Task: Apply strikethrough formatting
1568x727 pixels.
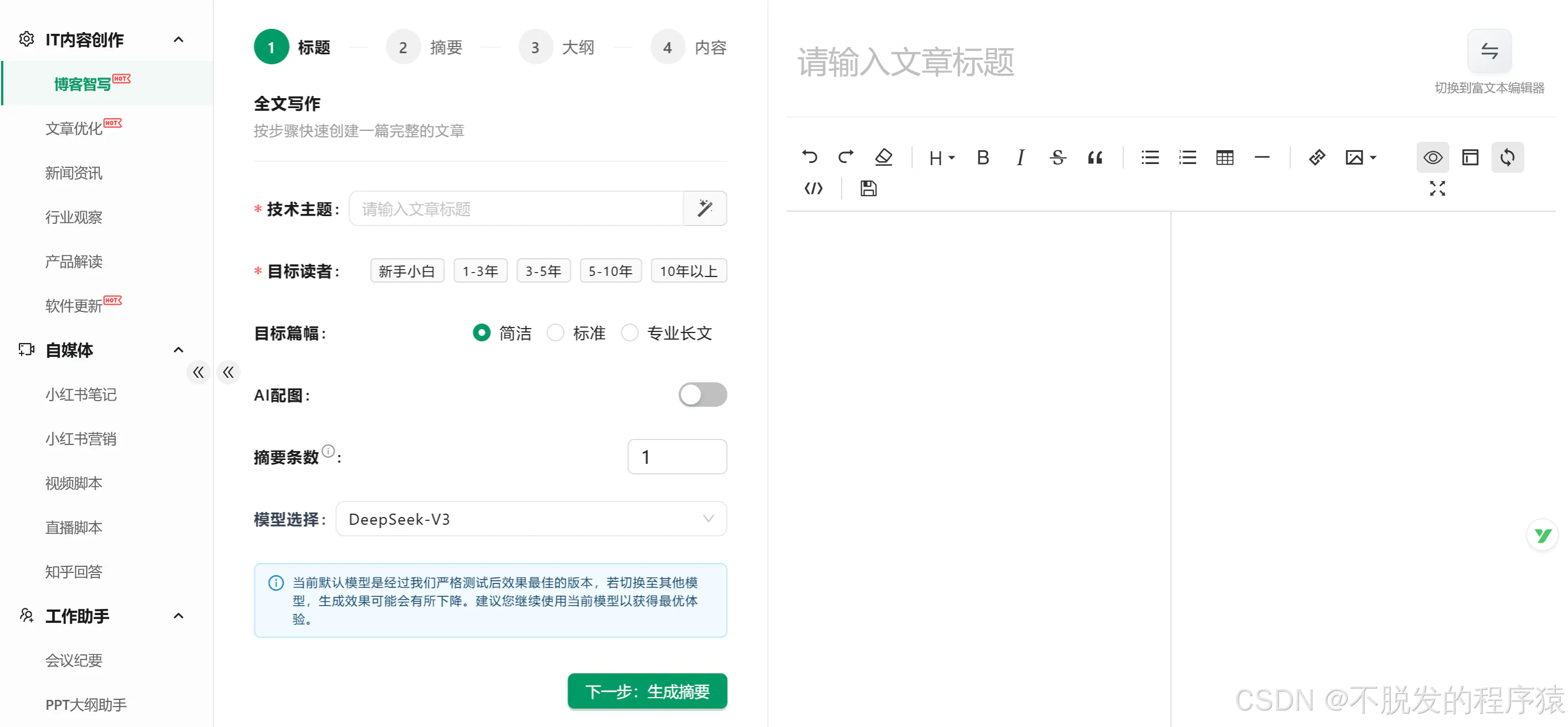Action: pos(1057,157)
